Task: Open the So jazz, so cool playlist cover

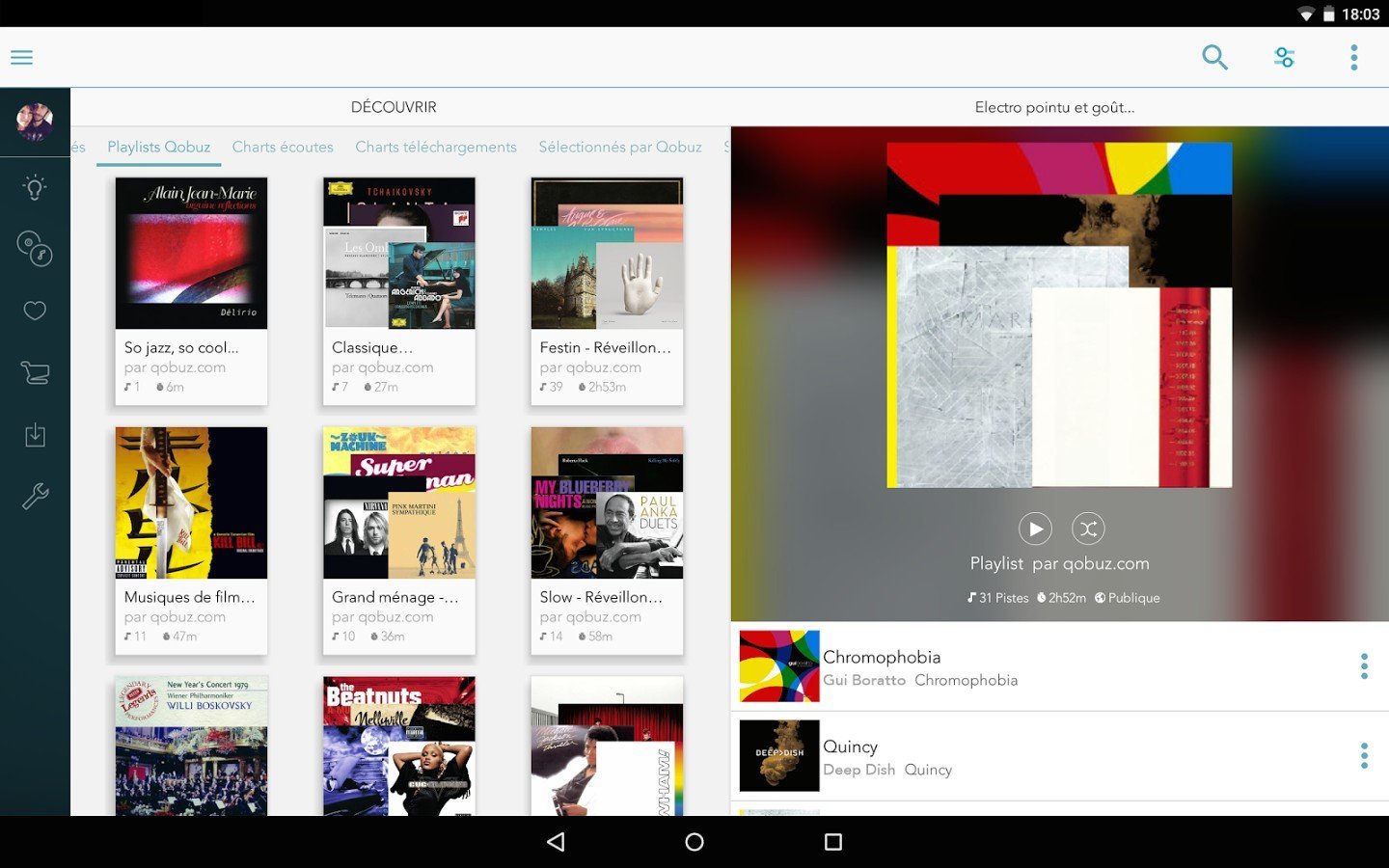Action: coord(191,253)
